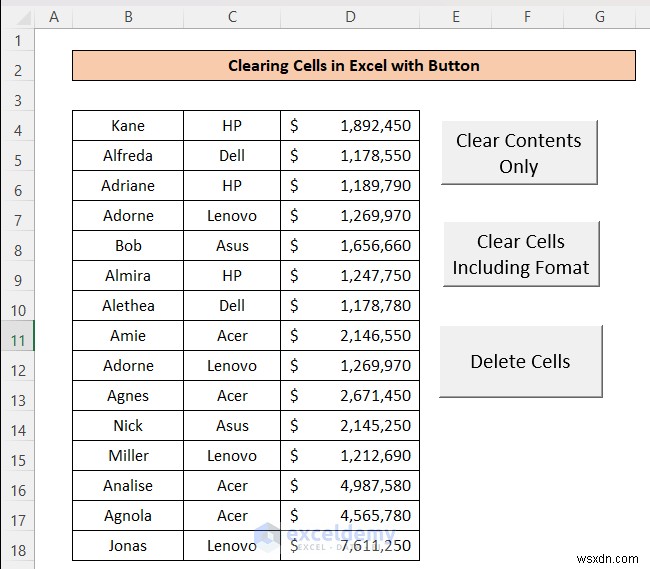Select the cell containing Miller

128,455
